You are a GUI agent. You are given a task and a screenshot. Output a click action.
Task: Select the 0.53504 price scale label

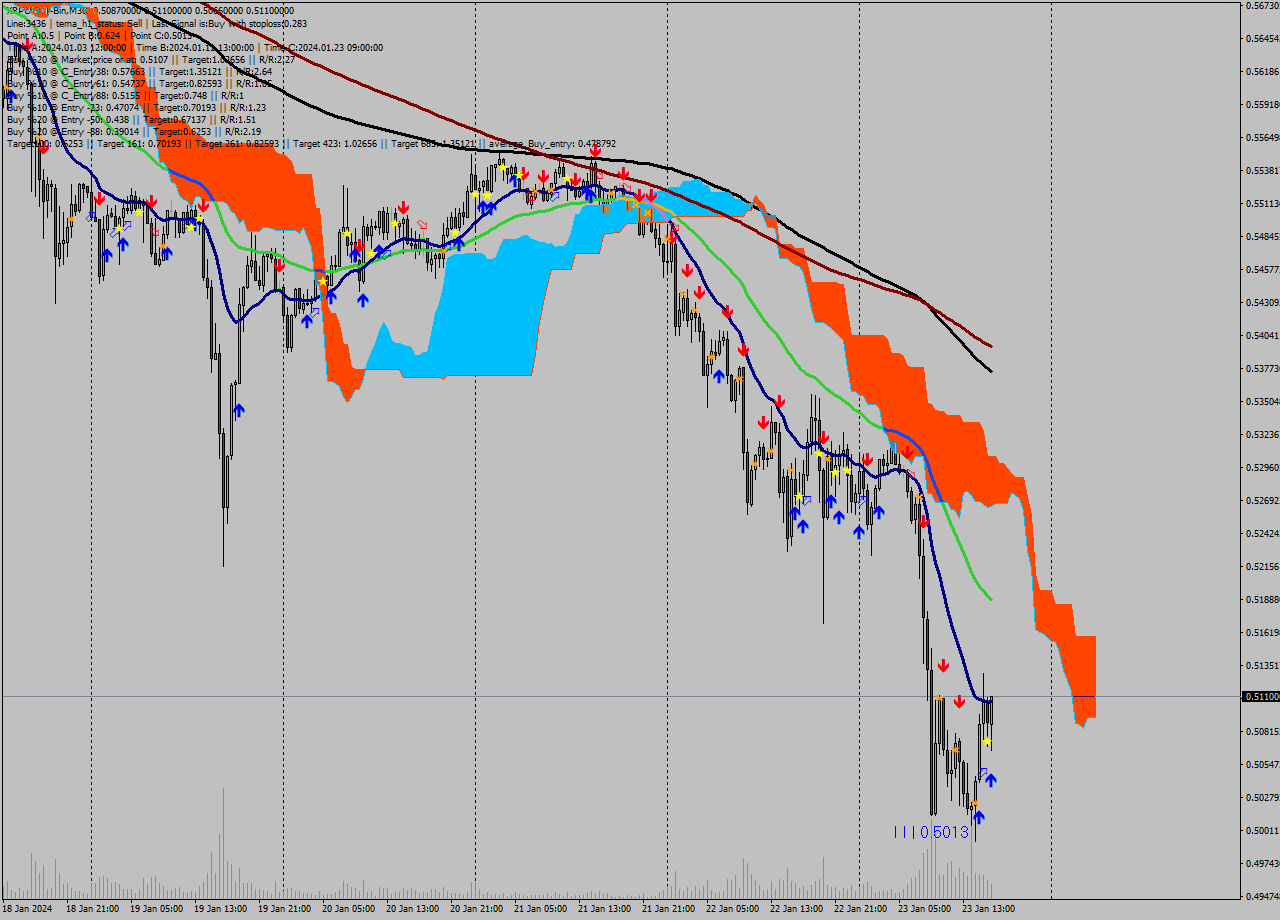coord(1264,401)
